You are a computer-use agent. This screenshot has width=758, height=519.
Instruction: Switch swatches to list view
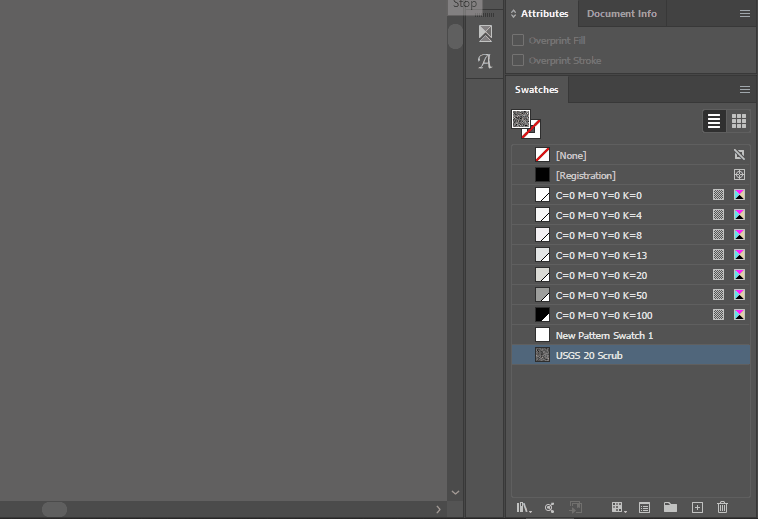[x=714, y=121]
